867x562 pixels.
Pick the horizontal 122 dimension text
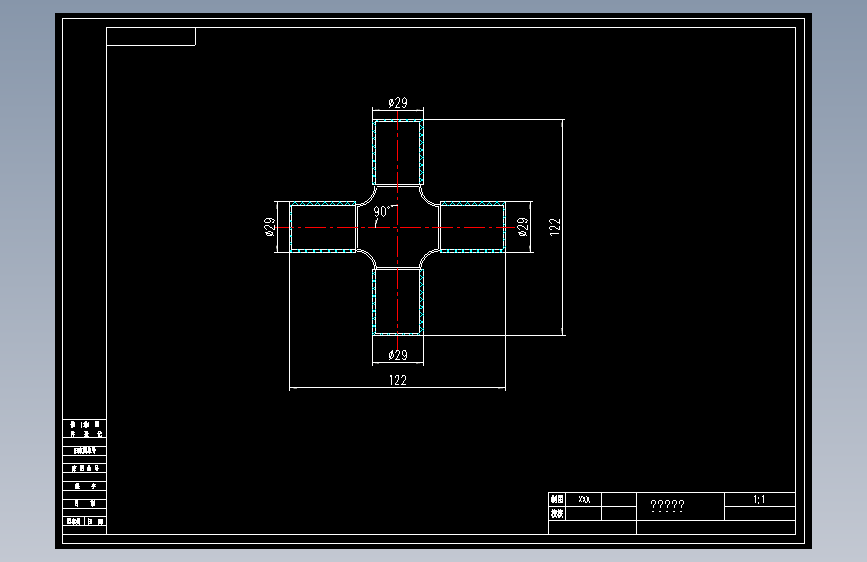coord(398,380)
